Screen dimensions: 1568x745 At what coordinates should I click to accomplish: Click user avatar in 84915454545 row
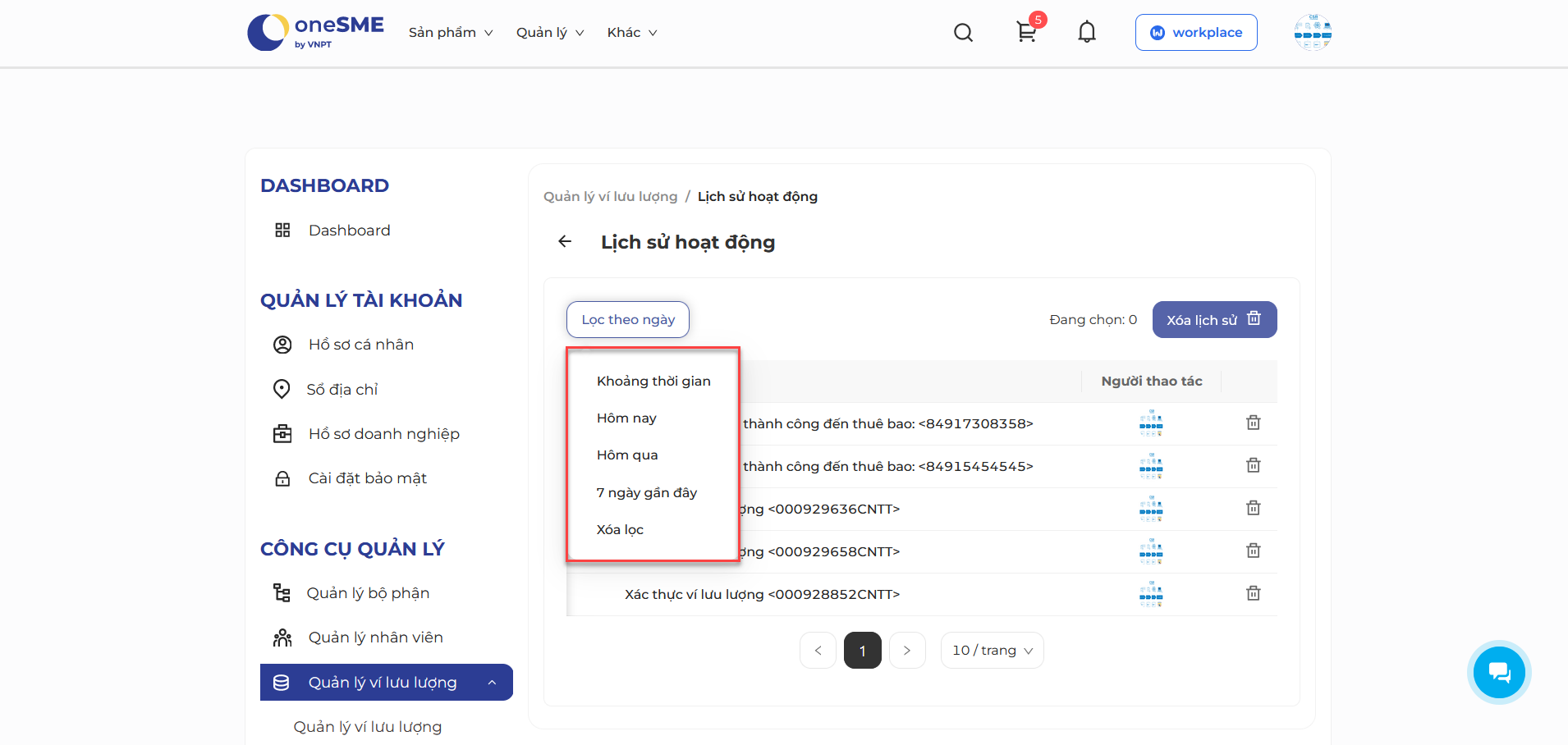[1151, 466]
